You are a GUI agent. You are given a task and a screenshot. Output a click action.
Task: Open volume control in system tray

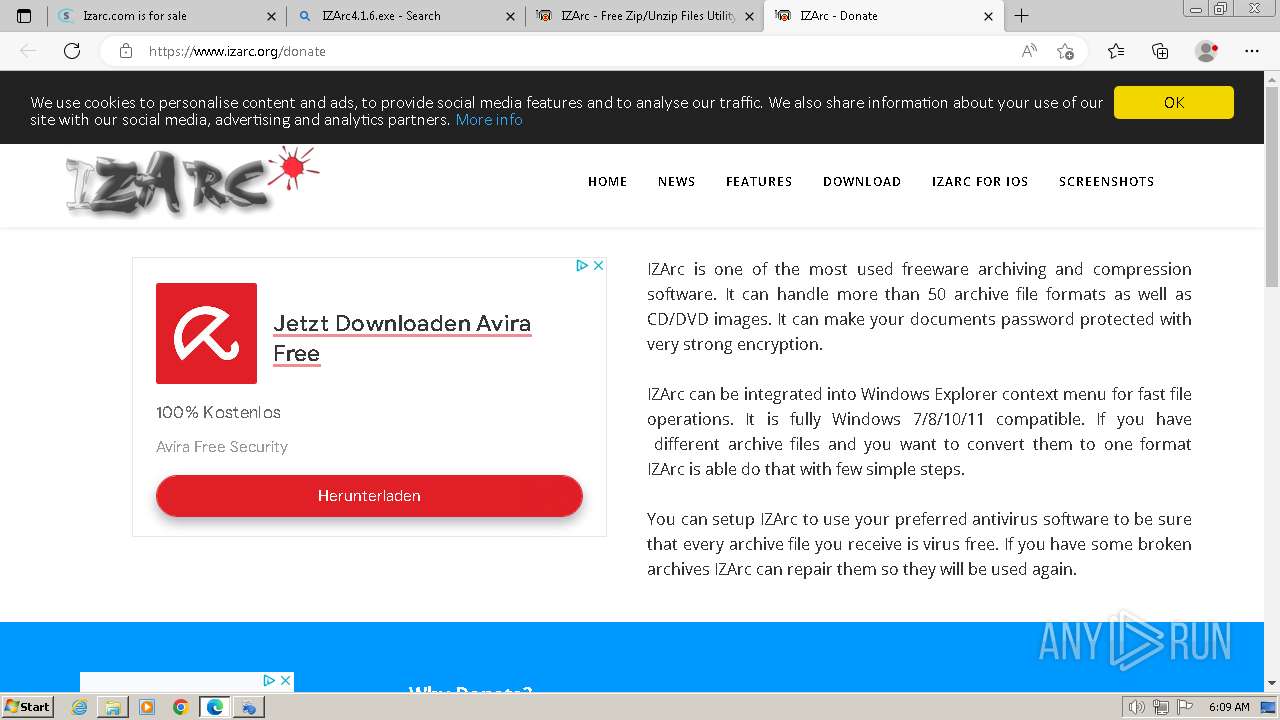pyautogui.click(x=1137, y=707)
